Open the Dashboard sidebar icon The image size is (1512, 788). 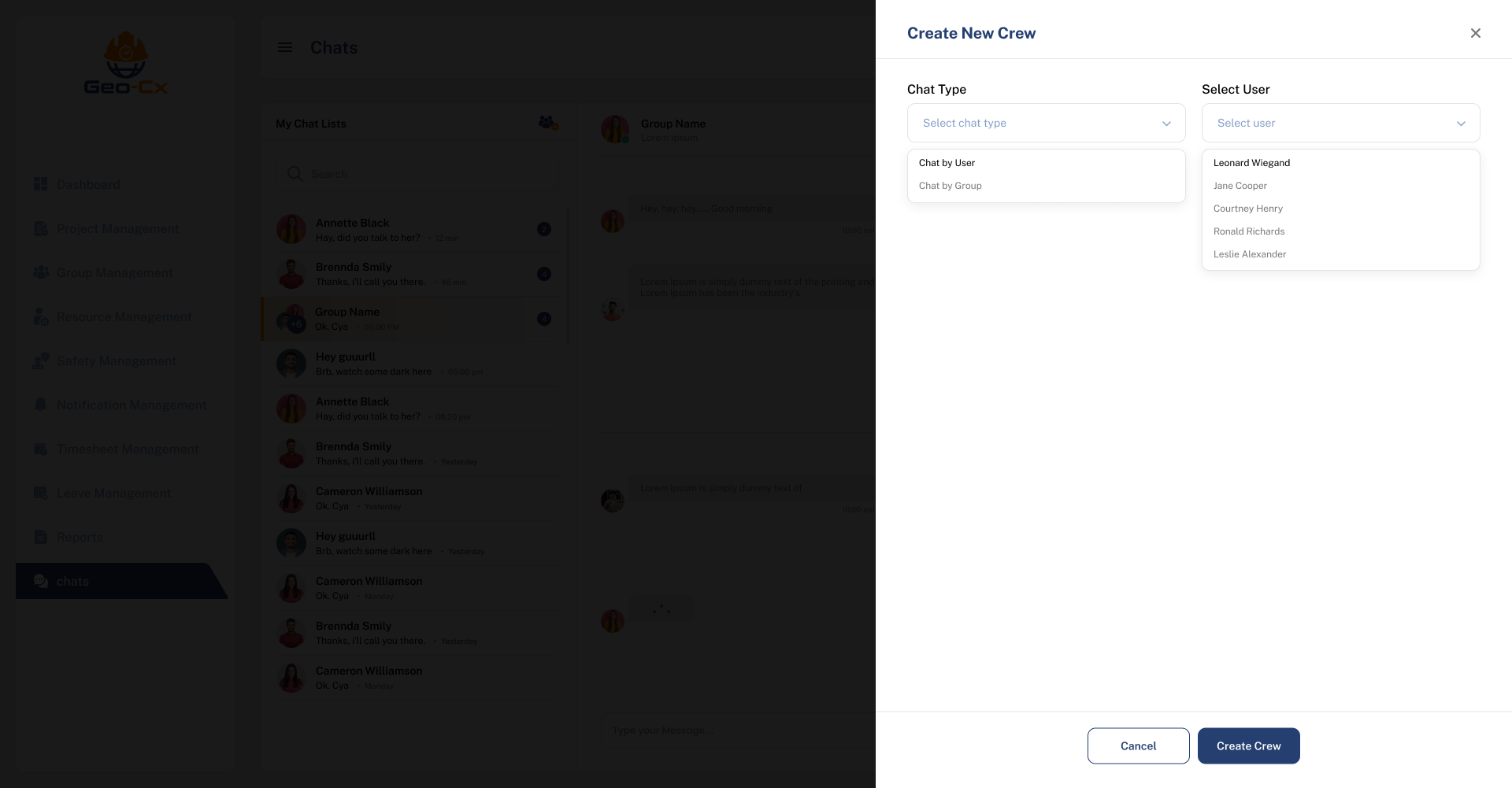coord(41,184)
